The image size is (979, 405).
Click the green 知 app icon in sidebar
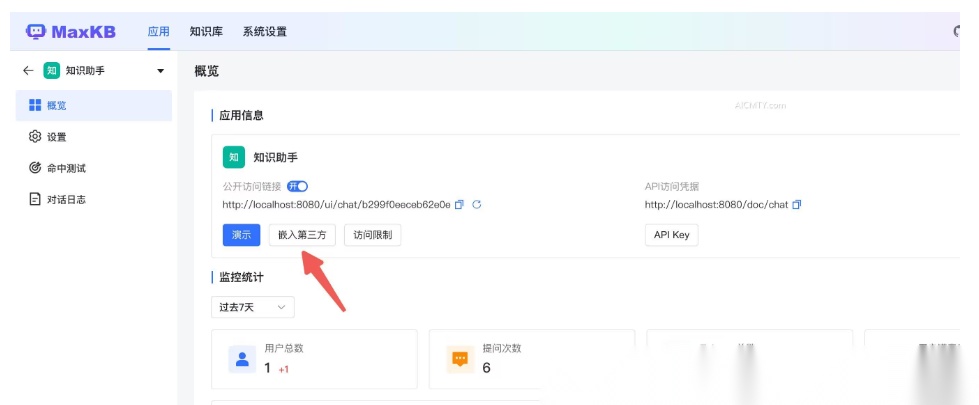click(x=51, y=71)
